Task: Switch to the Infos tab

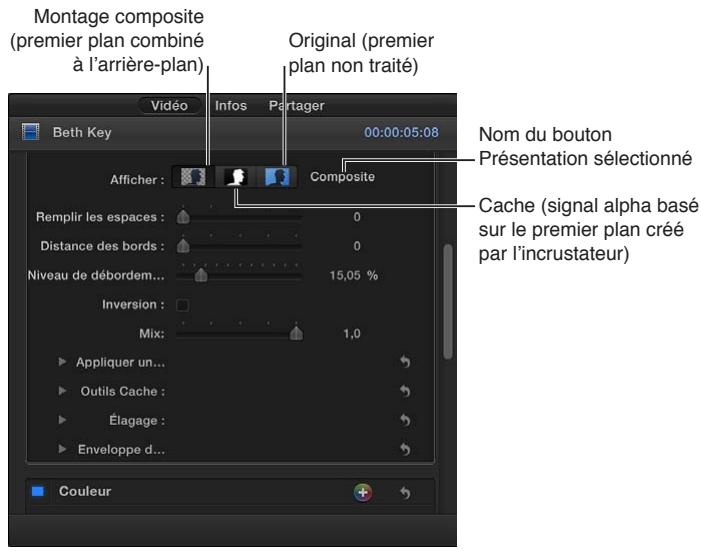Action: coord(231,106)
